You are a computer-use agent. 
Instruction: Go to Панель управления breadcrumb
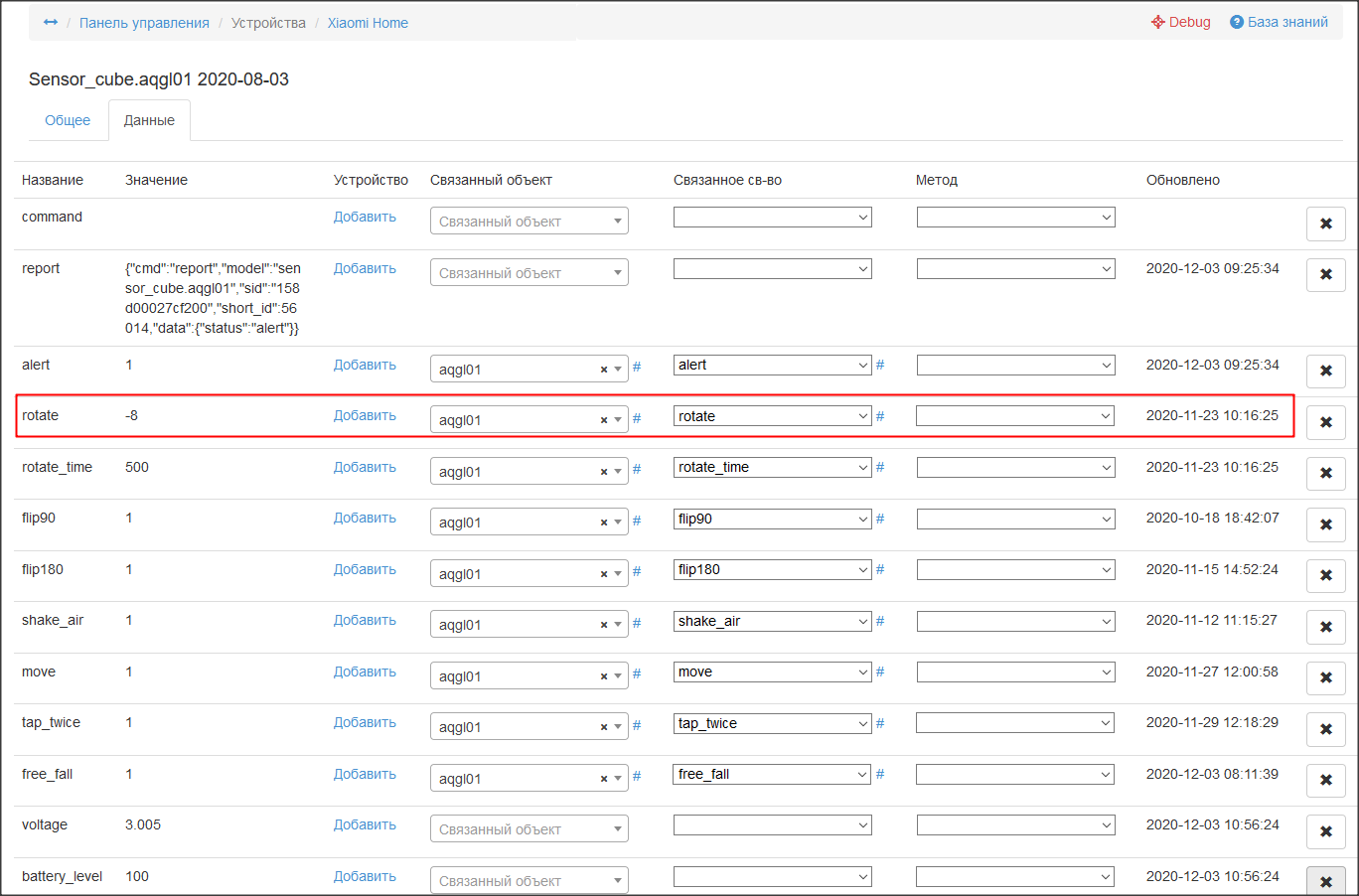144,23
